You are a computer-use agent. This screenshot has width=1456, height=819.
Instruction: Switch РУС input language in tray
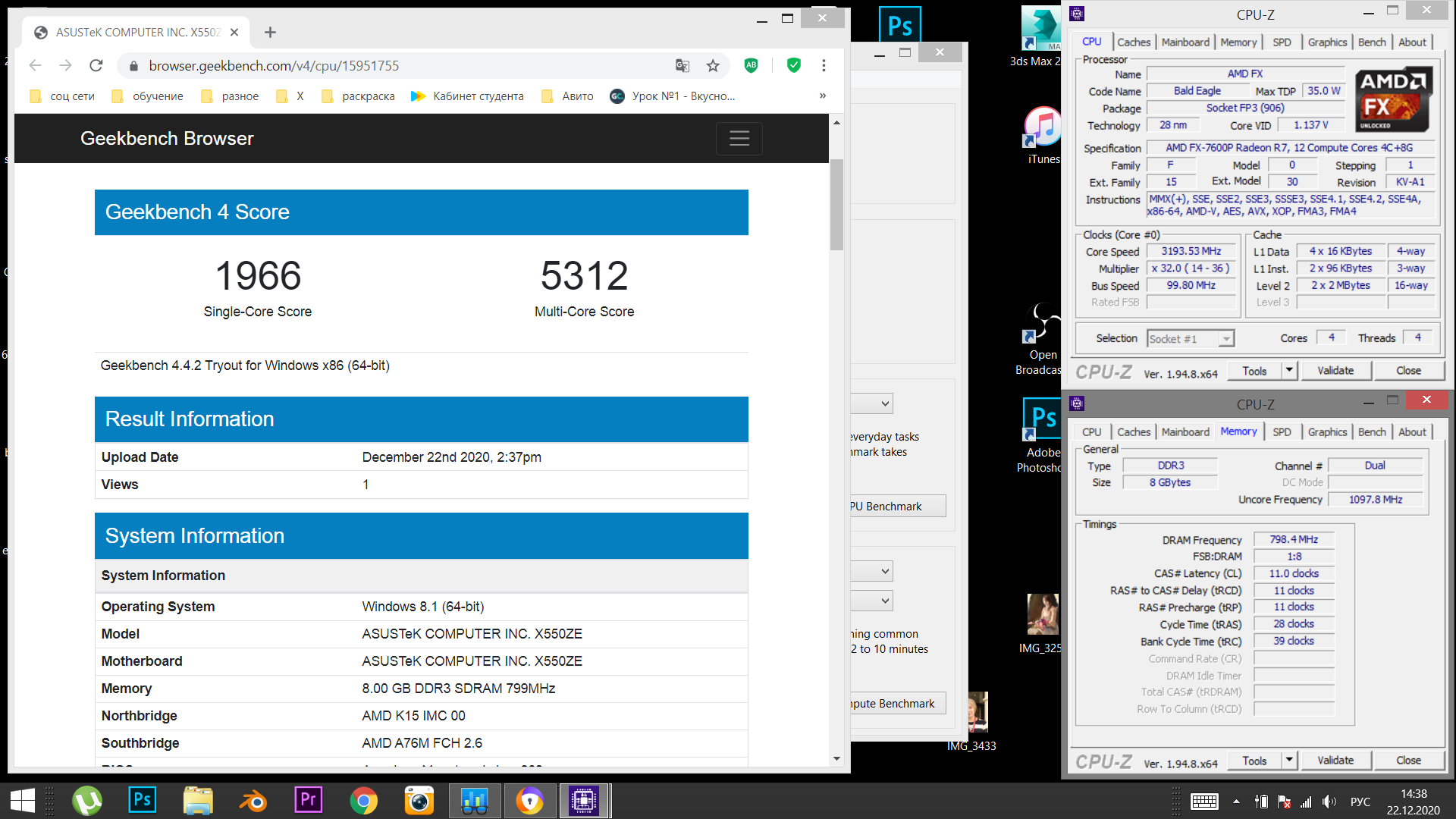(x=1360, y=802)
